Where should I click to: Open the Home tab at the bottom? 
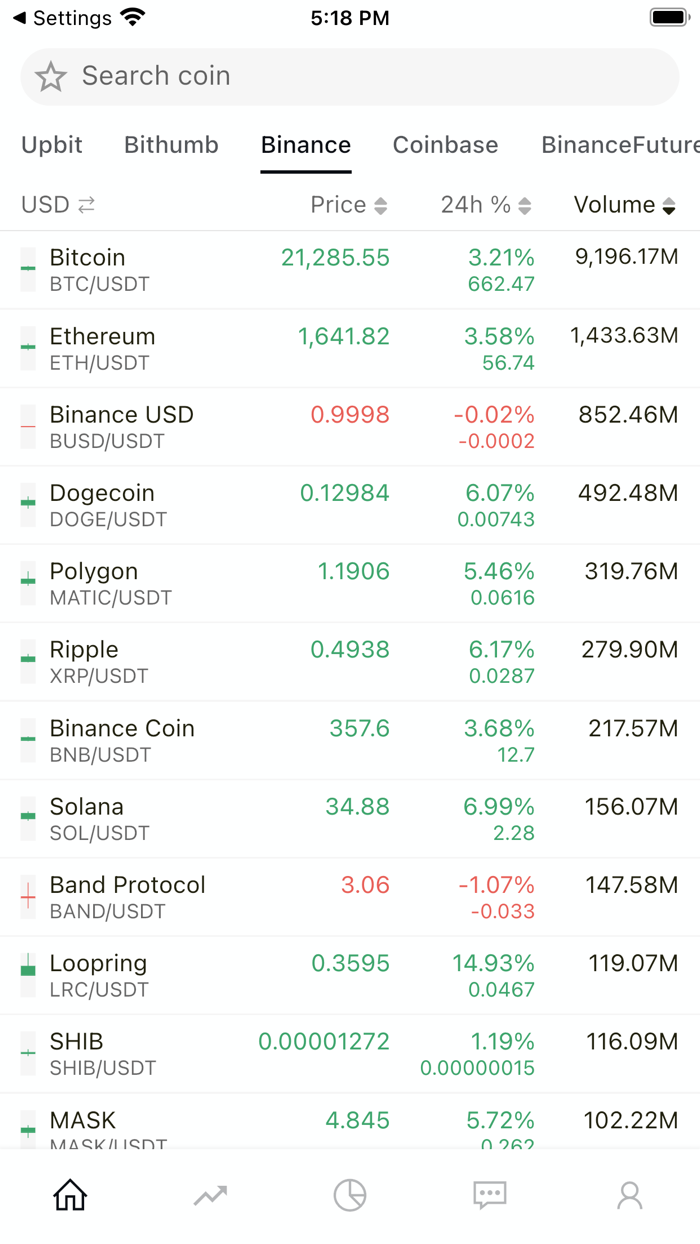68,1195
